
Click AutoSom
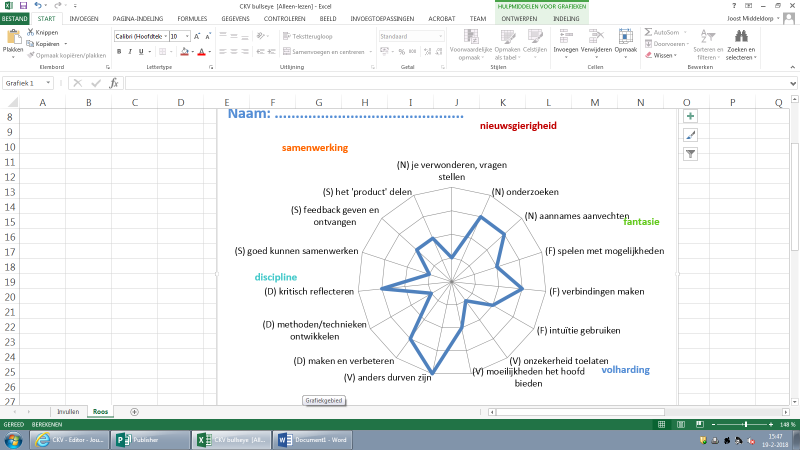tap(662, 32)
